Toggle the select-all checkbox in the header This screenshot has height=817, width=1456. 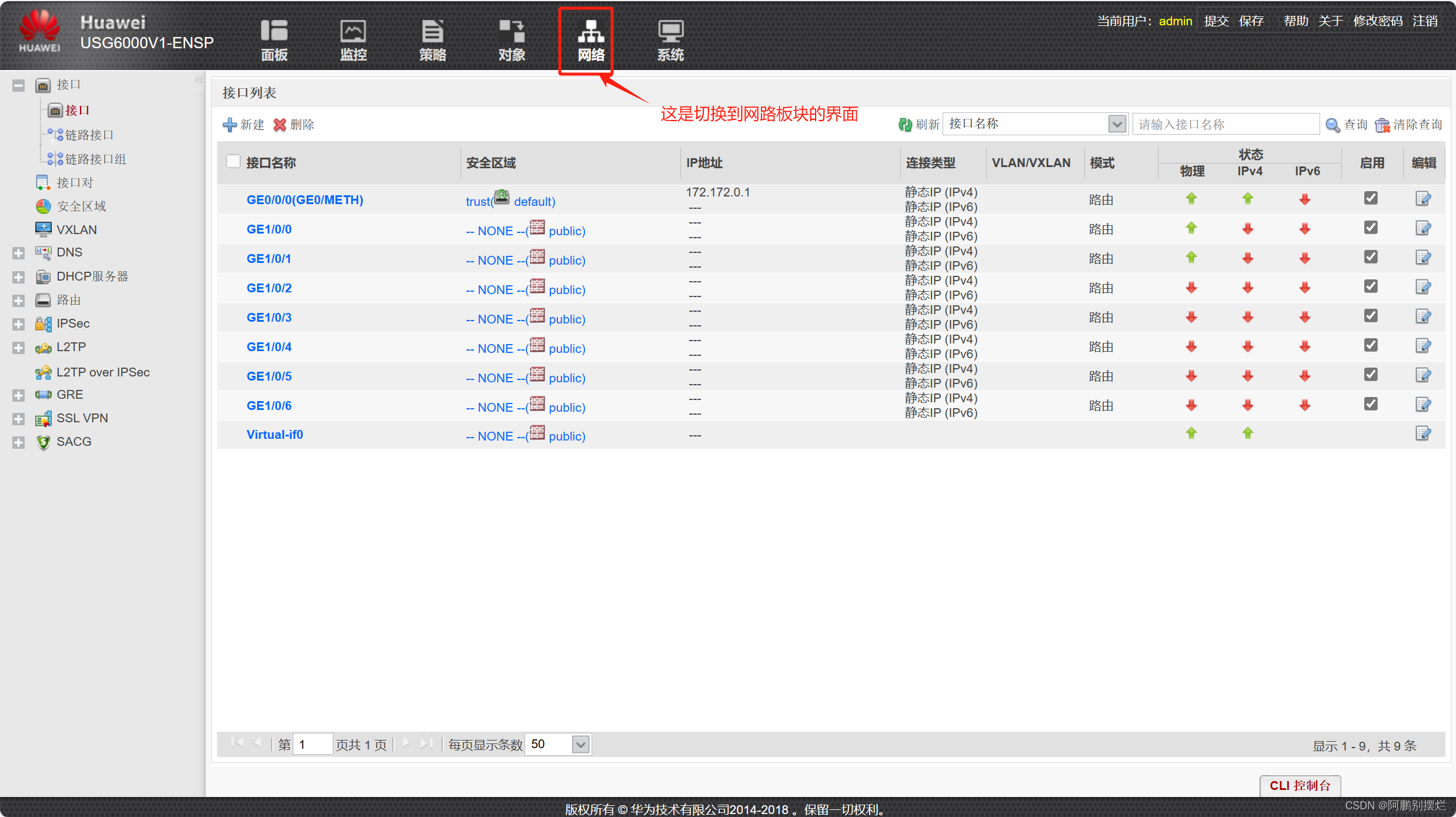point(233,162)
